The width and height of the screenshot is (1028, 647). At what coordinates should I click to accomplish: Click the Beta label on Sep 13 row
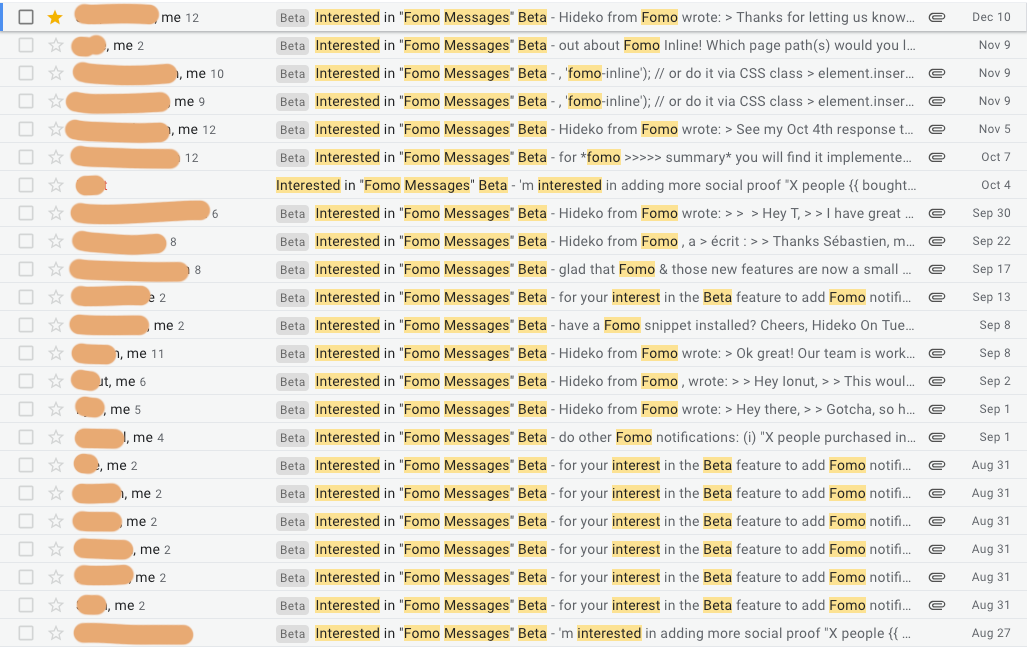click(292, 298)
